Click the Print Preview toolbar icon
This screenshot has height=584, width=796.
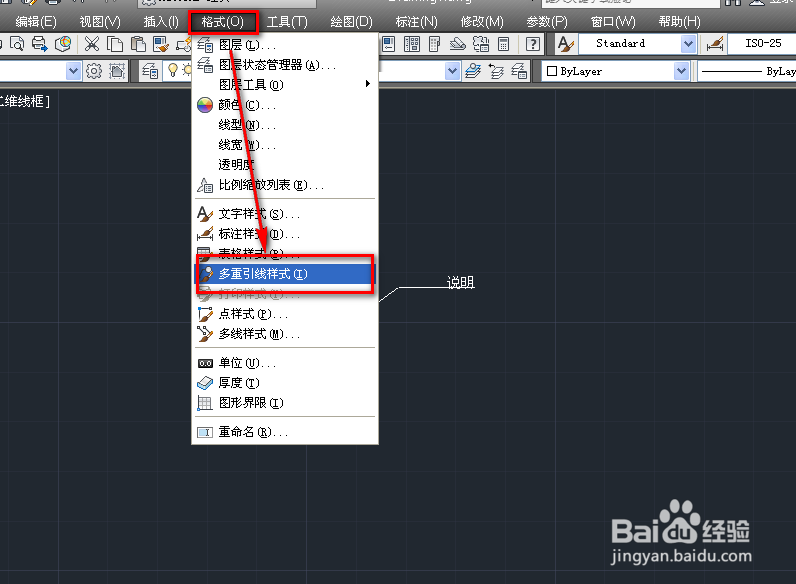[17, 44]
